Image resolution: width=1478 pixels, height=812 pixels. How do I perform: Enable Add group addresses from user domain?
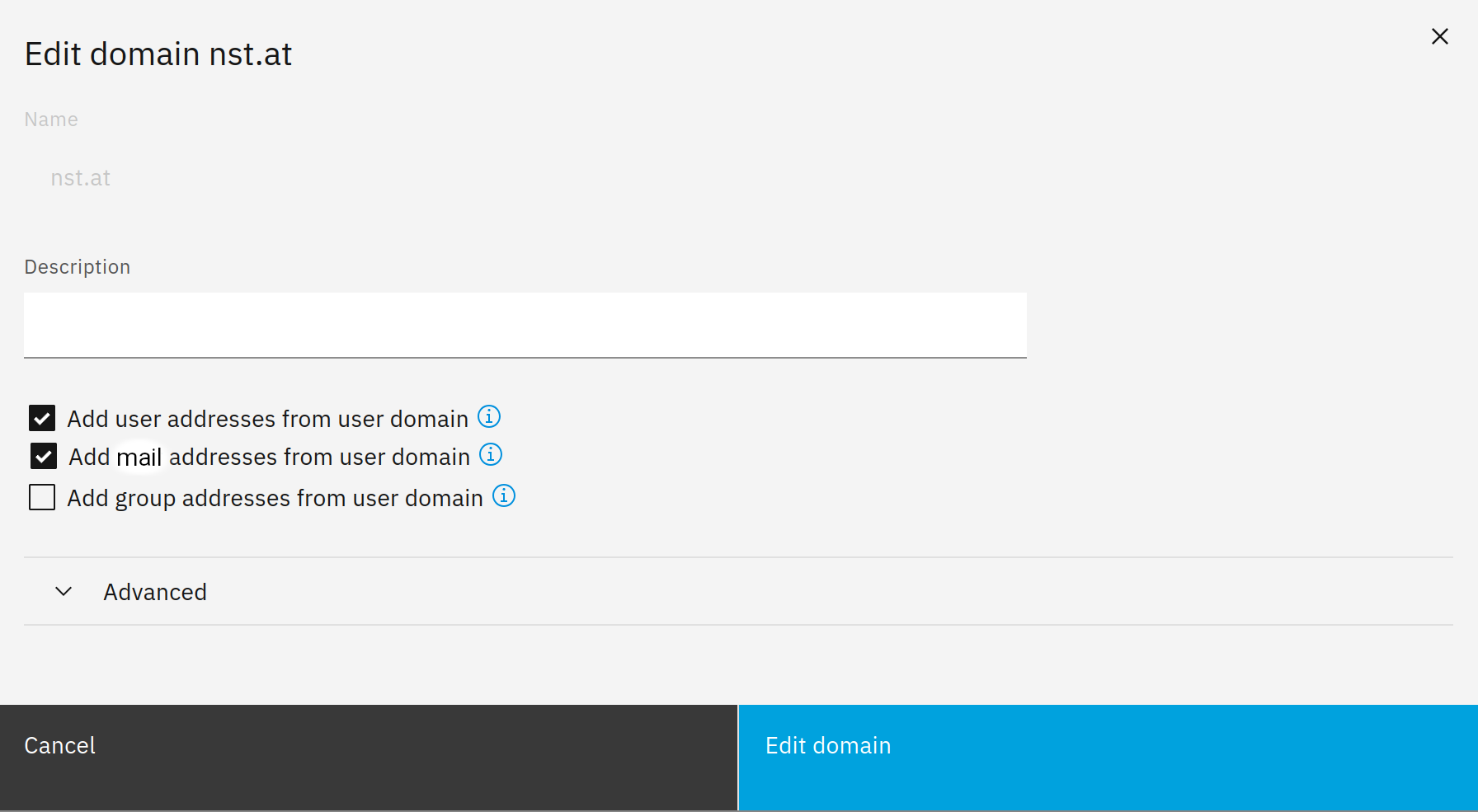pyautogui.click(x=42, y=497)
